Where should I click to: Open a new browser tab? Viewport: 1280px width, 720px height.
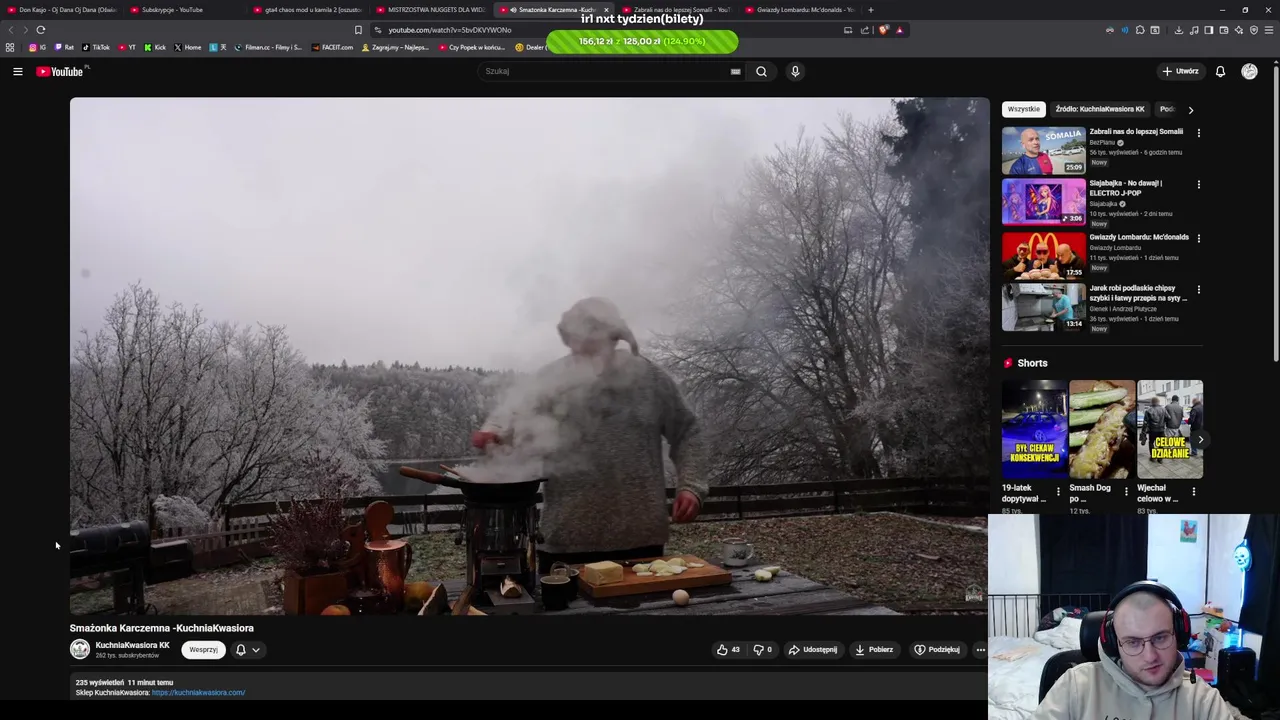pos(870,10)
